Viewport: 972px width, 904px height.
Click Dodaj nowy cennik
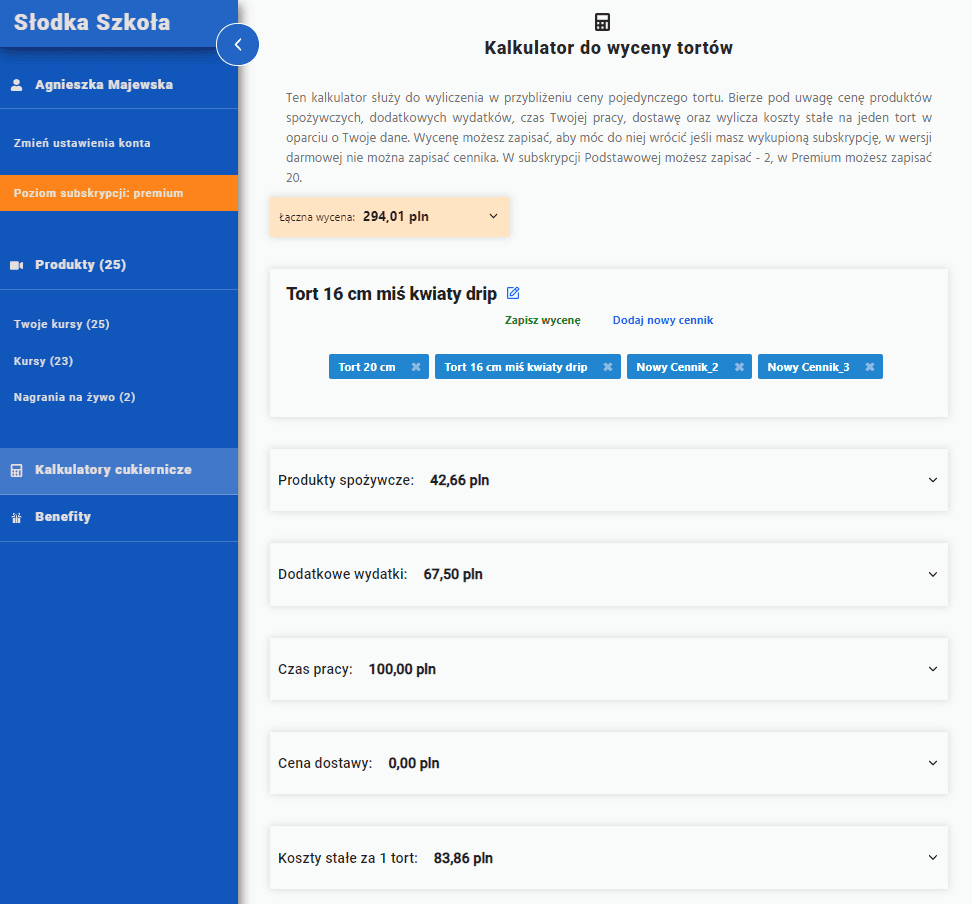tap(662, 320)
